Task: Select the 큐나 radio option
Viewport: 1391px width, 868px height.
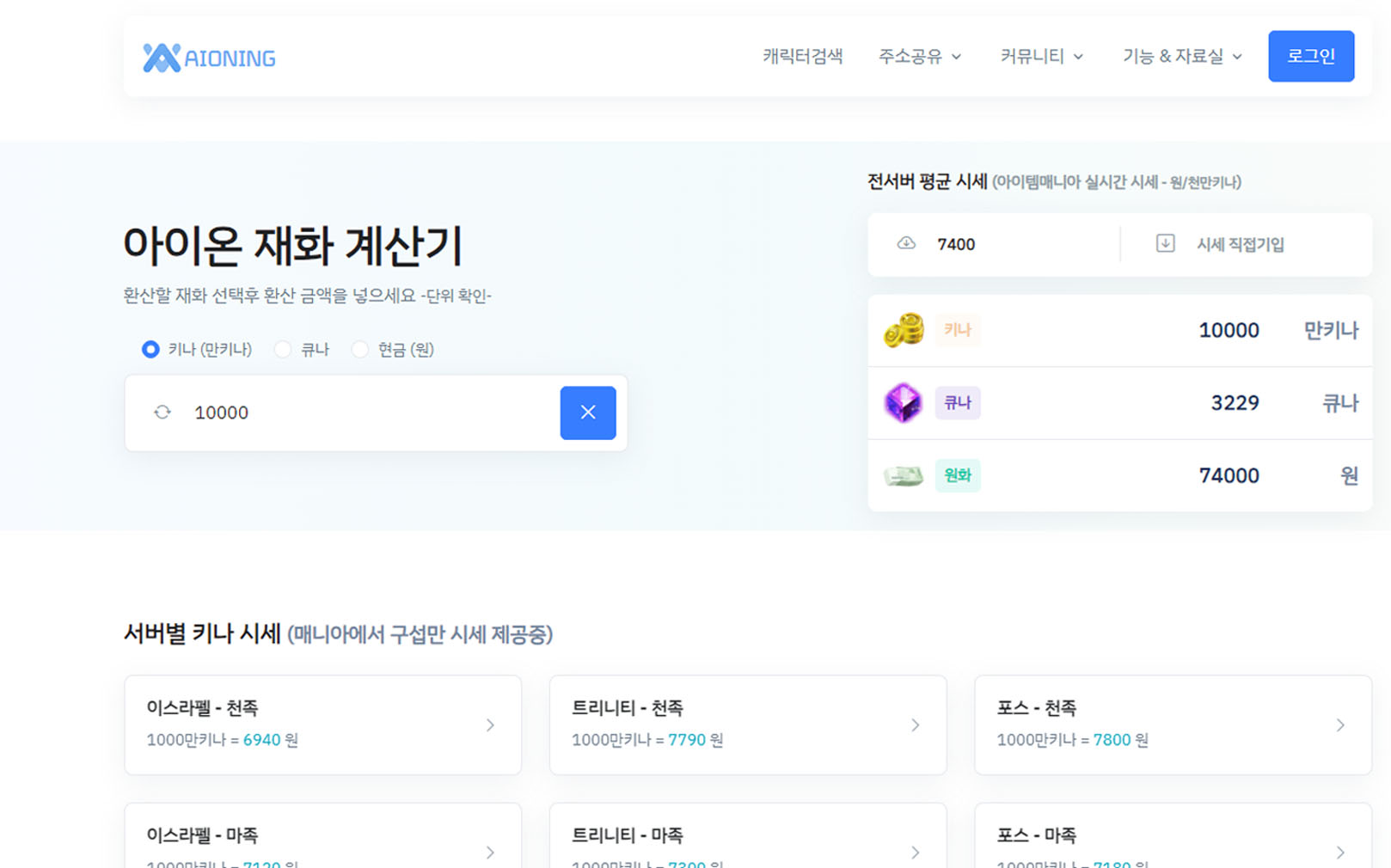Action: [283, 350]
